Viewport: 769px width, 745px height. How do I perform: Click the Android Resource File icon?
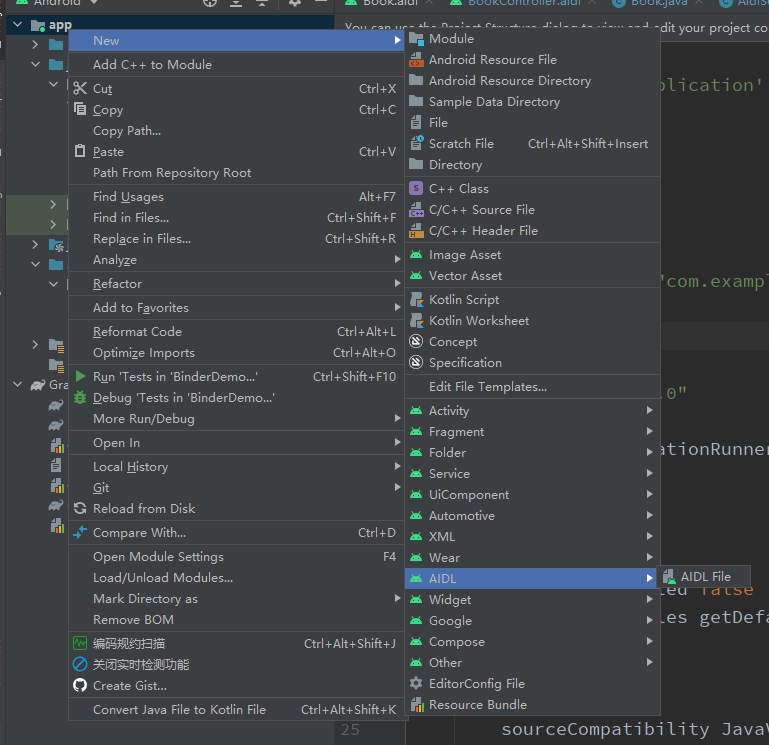coord(416,60)
